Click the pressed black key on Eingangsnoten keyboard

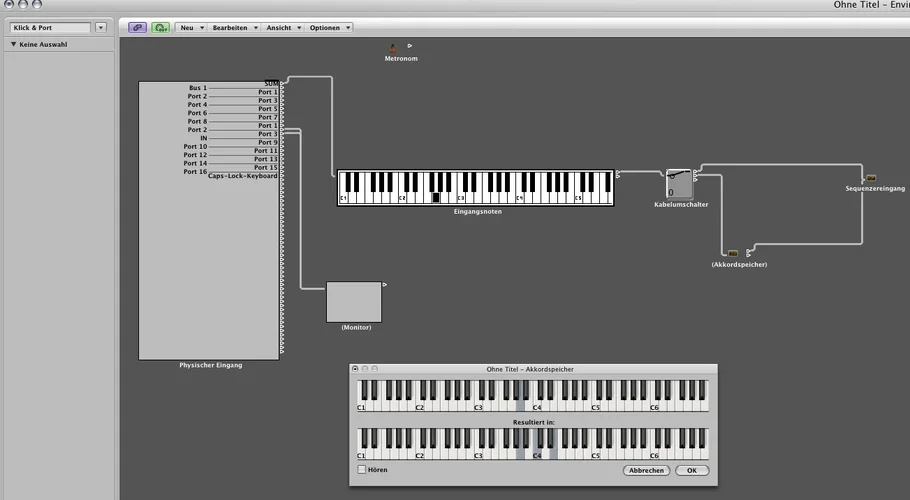point(436,197)
